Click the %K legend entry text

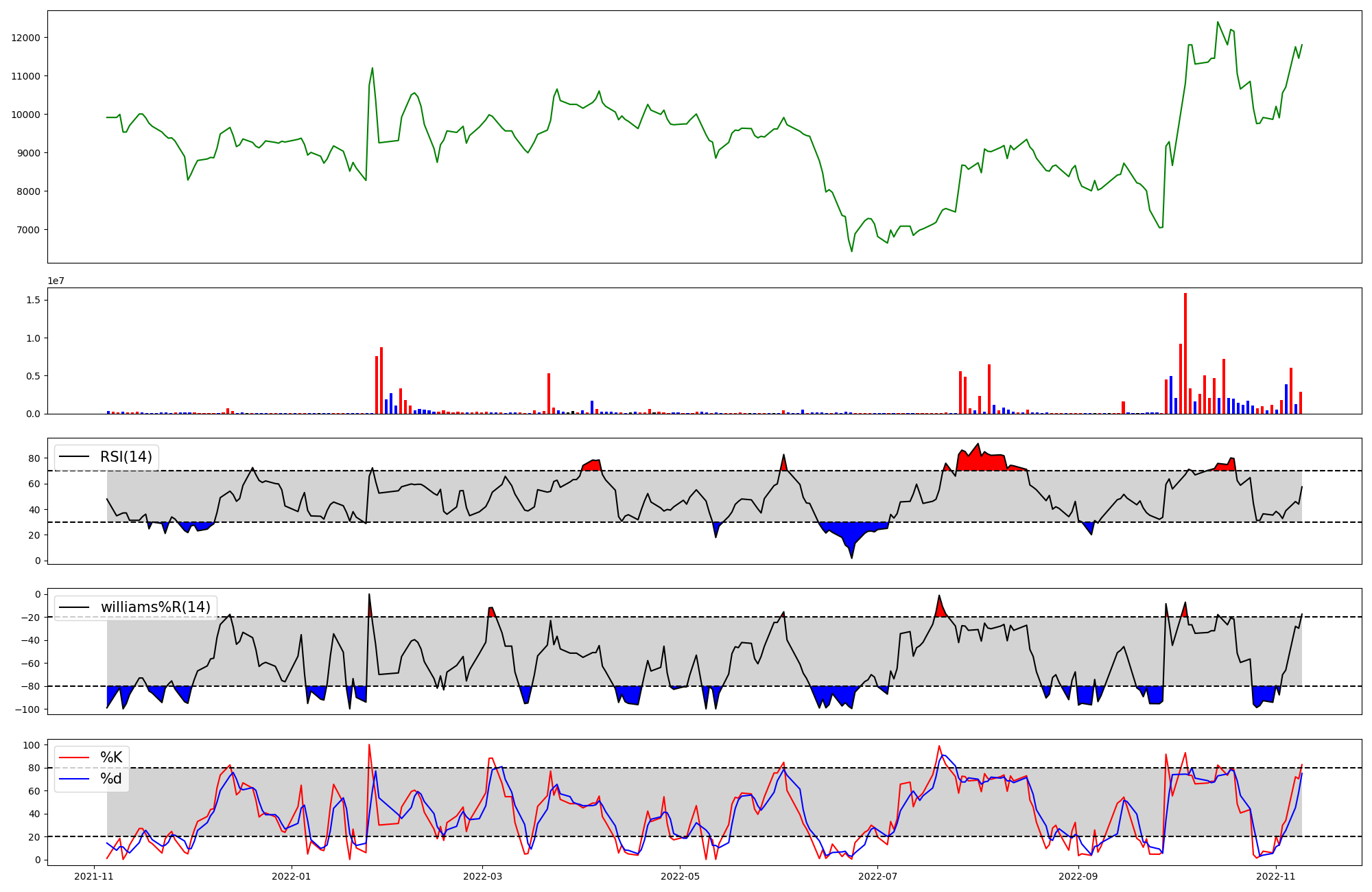coord(111,758)
